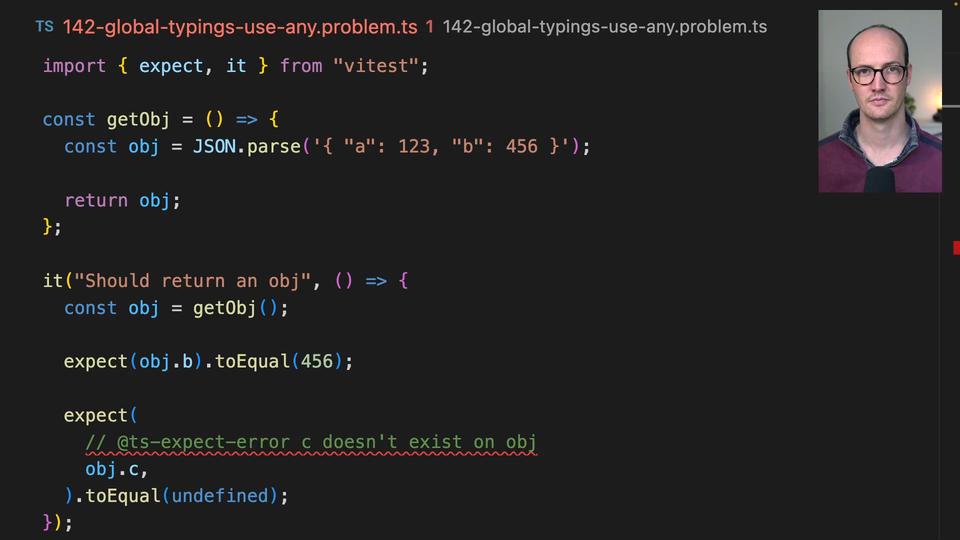Click the obj.c property access
This screenshot has width=960, height=540.
(116, 469)
